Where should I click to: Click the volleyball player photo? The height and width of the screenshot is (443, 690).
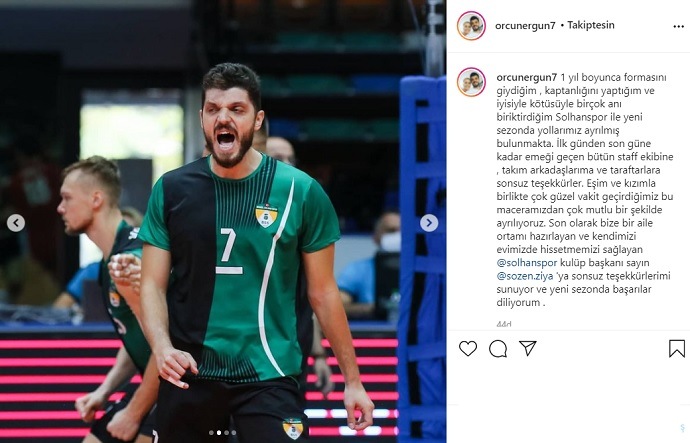click(223, 221)
